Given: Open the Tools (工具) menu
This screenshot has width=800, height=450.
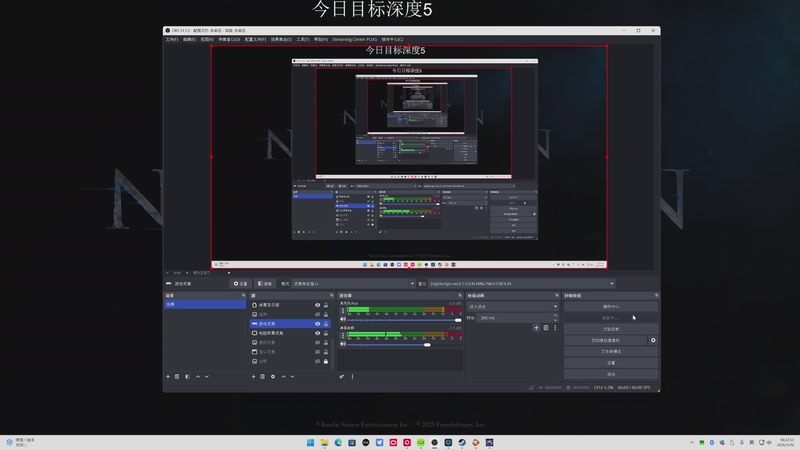Looking at the screenshot, I should [303, 39].
